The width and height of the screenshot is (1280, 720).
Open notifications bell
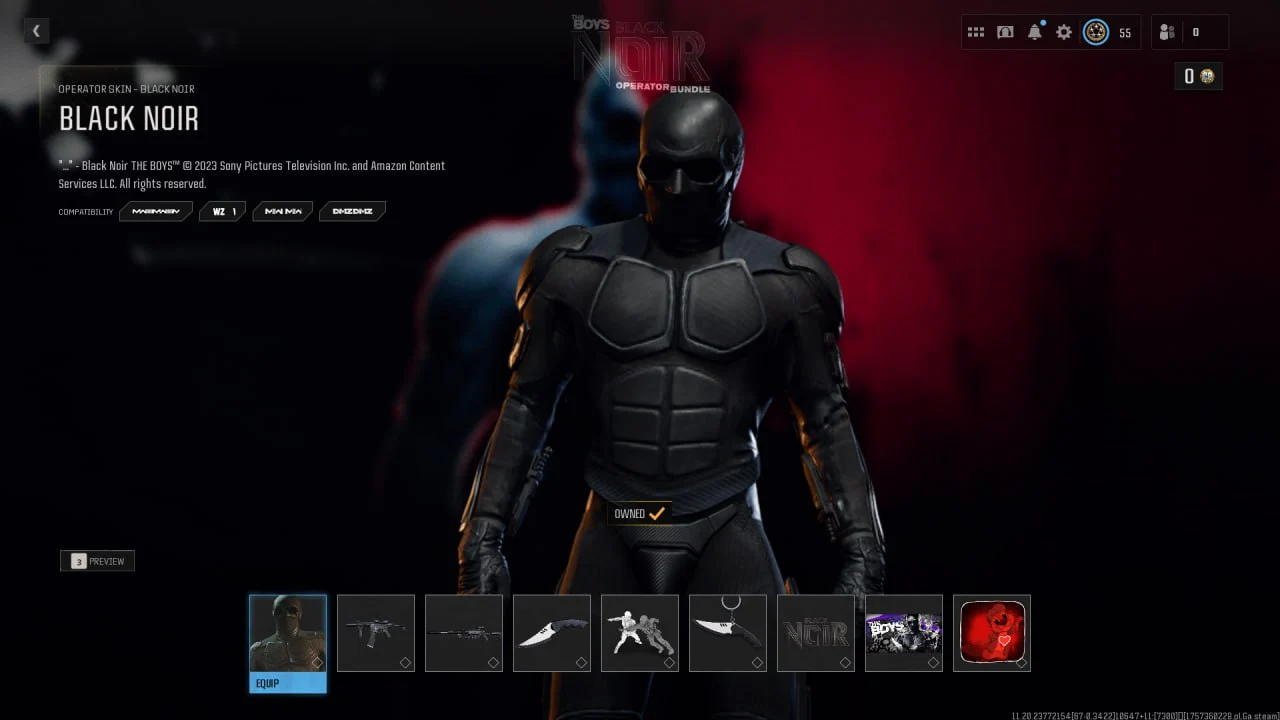click(x=1035, y=32)
